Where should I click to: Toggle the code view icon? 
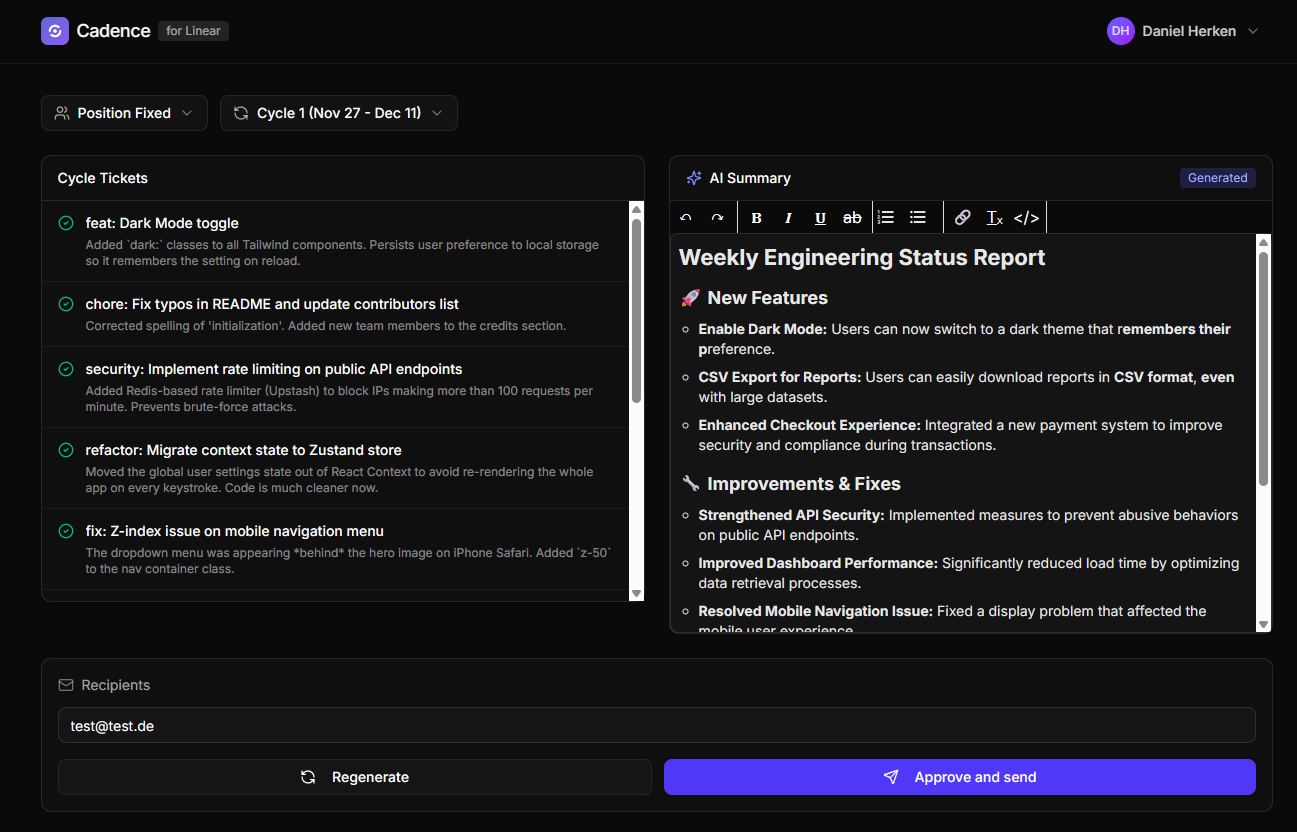click(x=1026, y=218)
